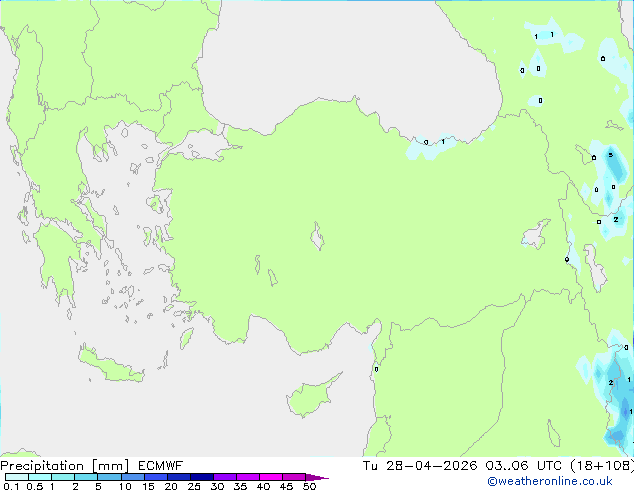Click the magenta legend swatch between 40 and 45

[x=271, y=477]
